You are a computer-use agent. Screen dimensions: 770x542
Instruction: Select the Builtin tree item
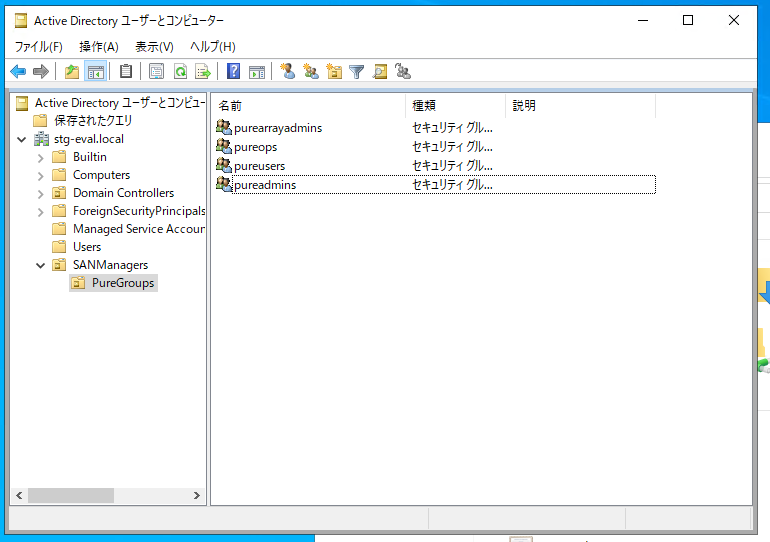pos(89,157)
